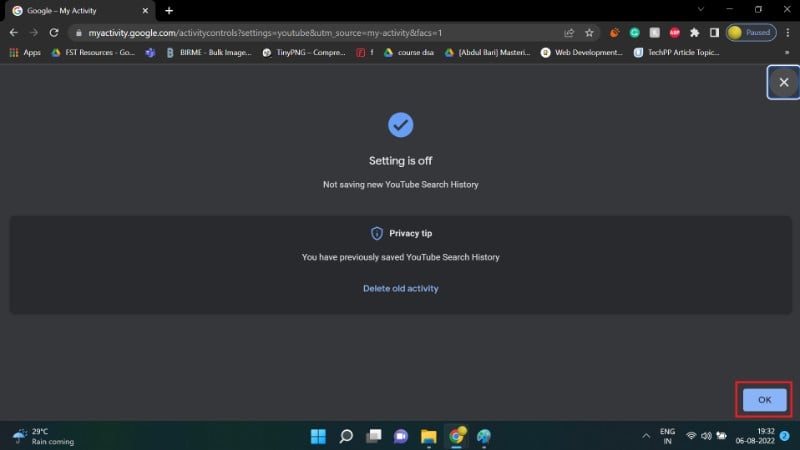Bookmark this page with the star icon
The image size is (800, 450).
coord(589,33)
